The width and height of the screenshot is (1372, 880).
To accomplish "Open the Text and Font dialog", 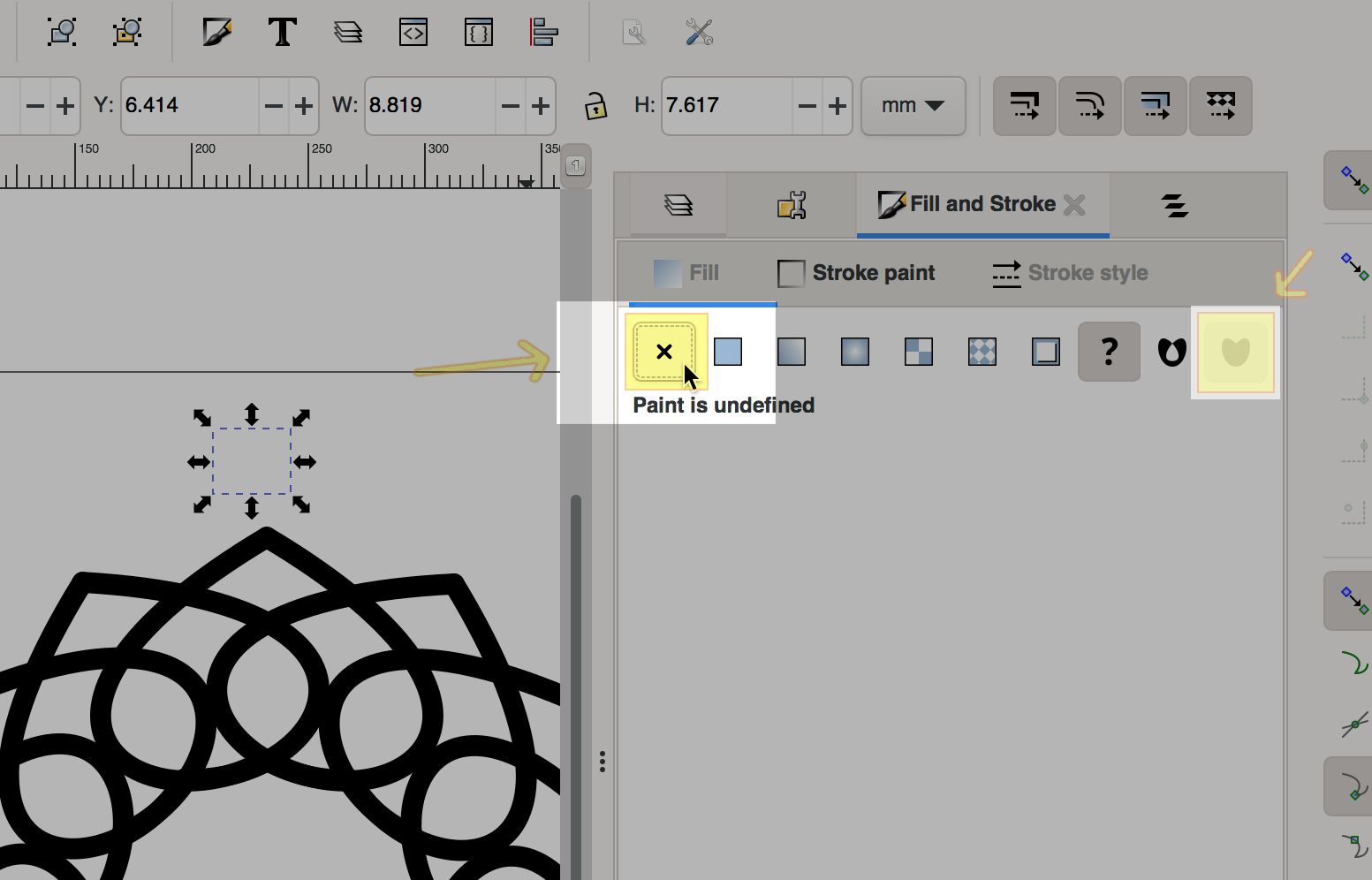I will click(x=282, y=33).
